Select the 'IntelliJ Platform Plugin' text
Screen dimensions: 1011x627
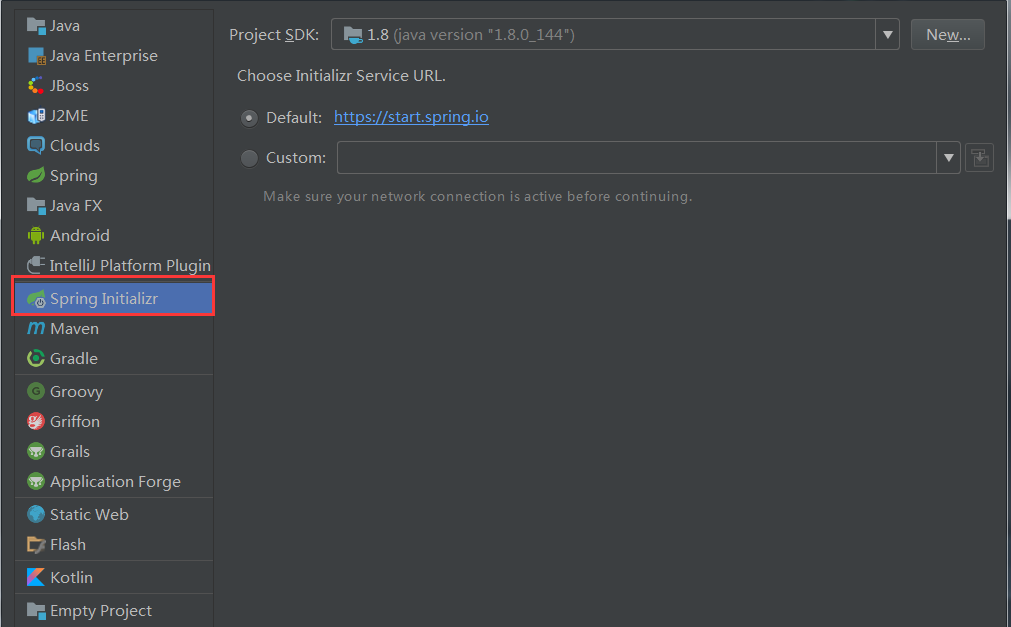[130, 266]
